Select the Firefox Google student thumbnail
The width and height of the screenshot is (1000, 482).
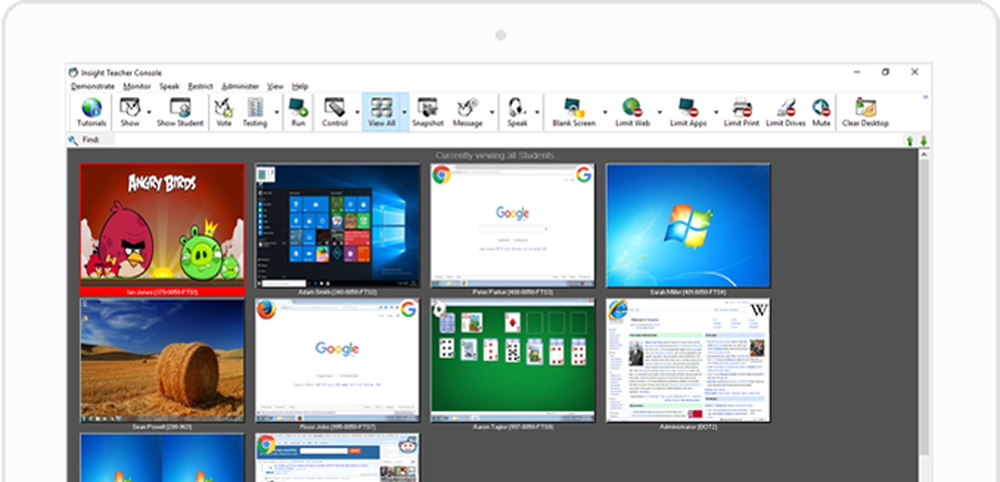click(337, 360)
